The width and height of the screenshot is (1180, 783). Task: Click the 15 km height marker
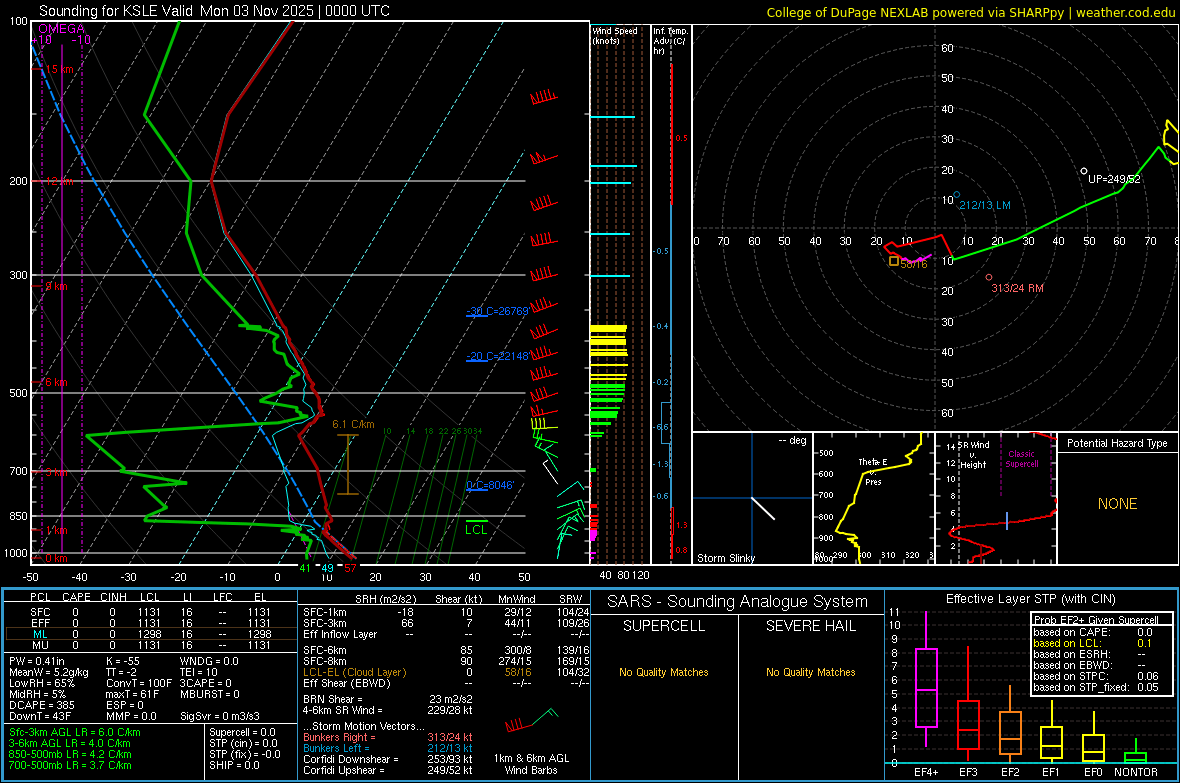click(x=59, y=69)
